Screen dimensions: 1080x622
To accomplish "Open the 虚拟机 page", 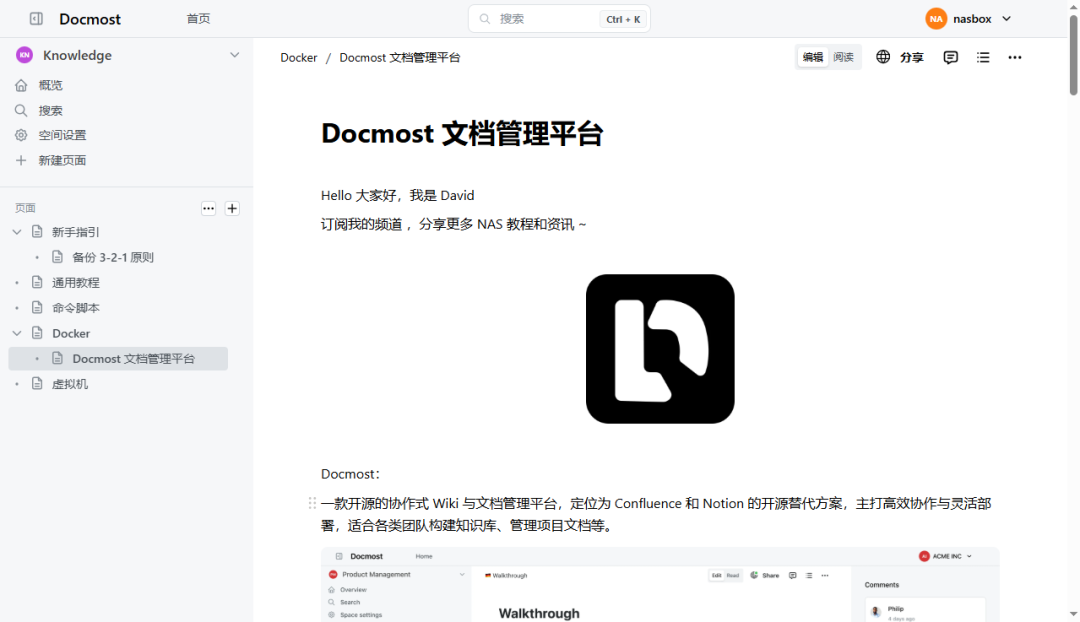I will coord(70,384).
